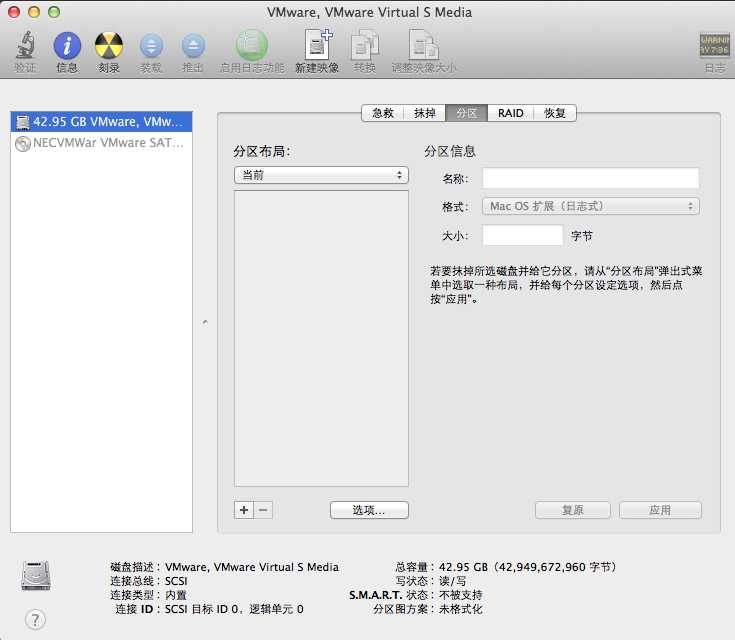Click the partition Name (名称) field
Viewport: 735px width, 640px height.
pyautogui.click(x=591, y=178)
